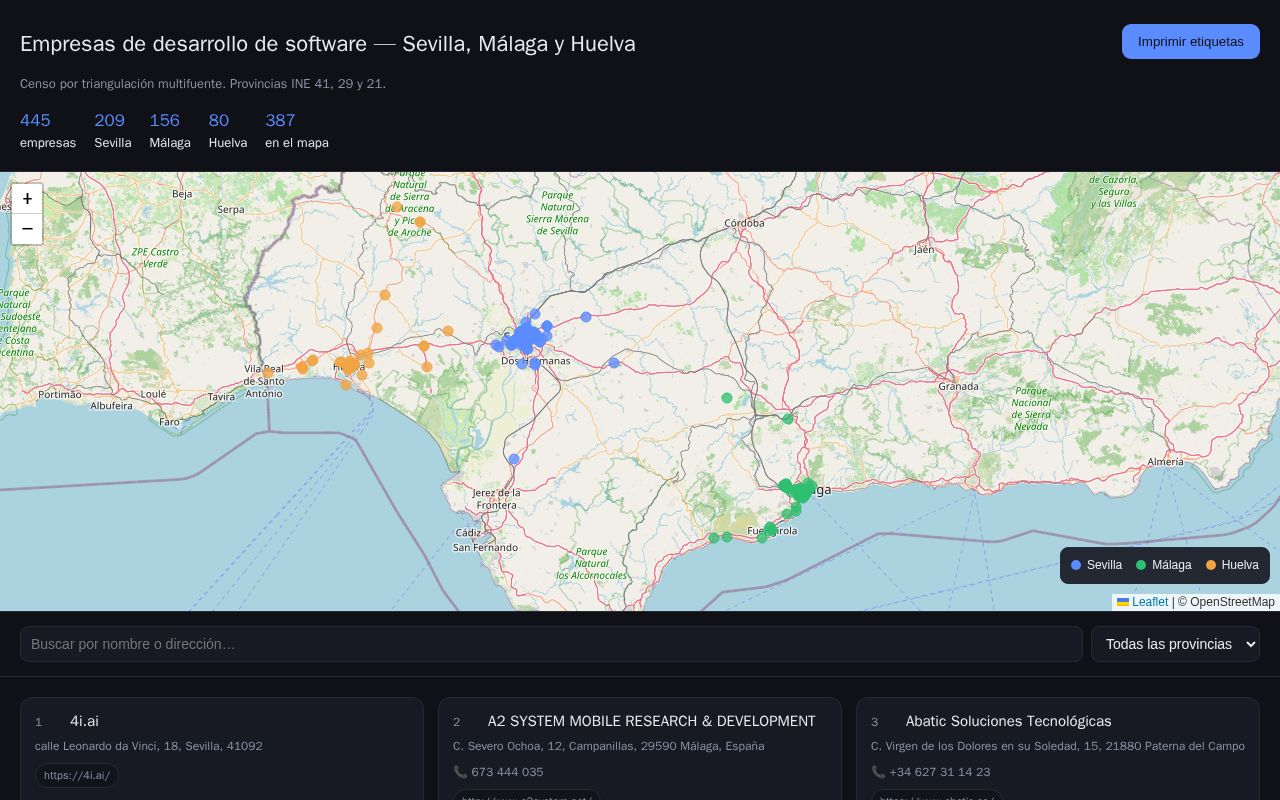
Task: Click the Córdoba city label on map
Action: [x=744, y=223]
